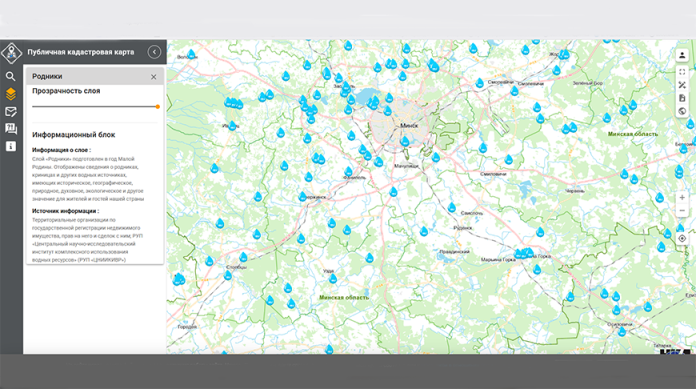Open the document export icon
This screenshot has height=389, width=696.
point(682,98)
